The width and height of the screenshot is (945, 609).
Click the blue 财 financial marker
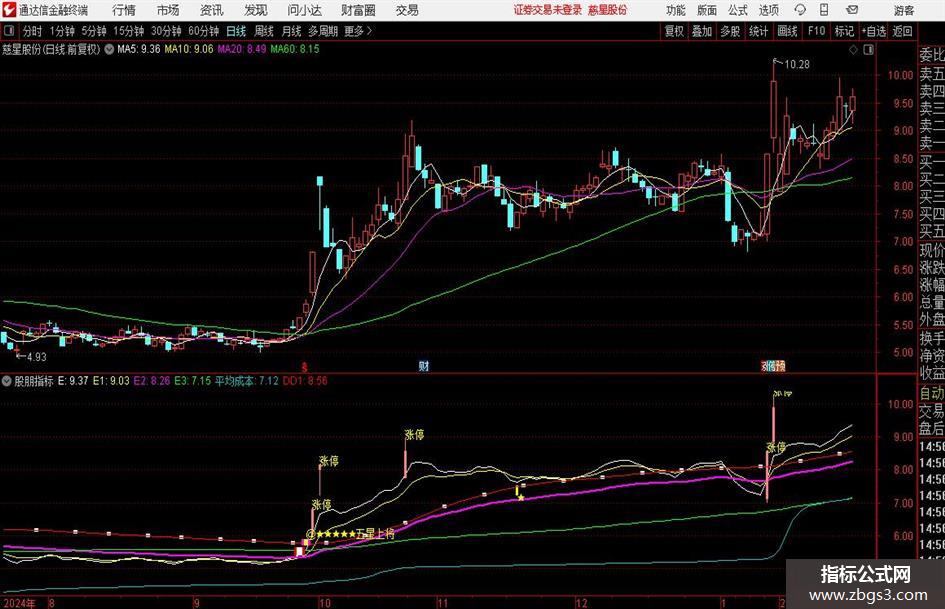coord(424,365)
